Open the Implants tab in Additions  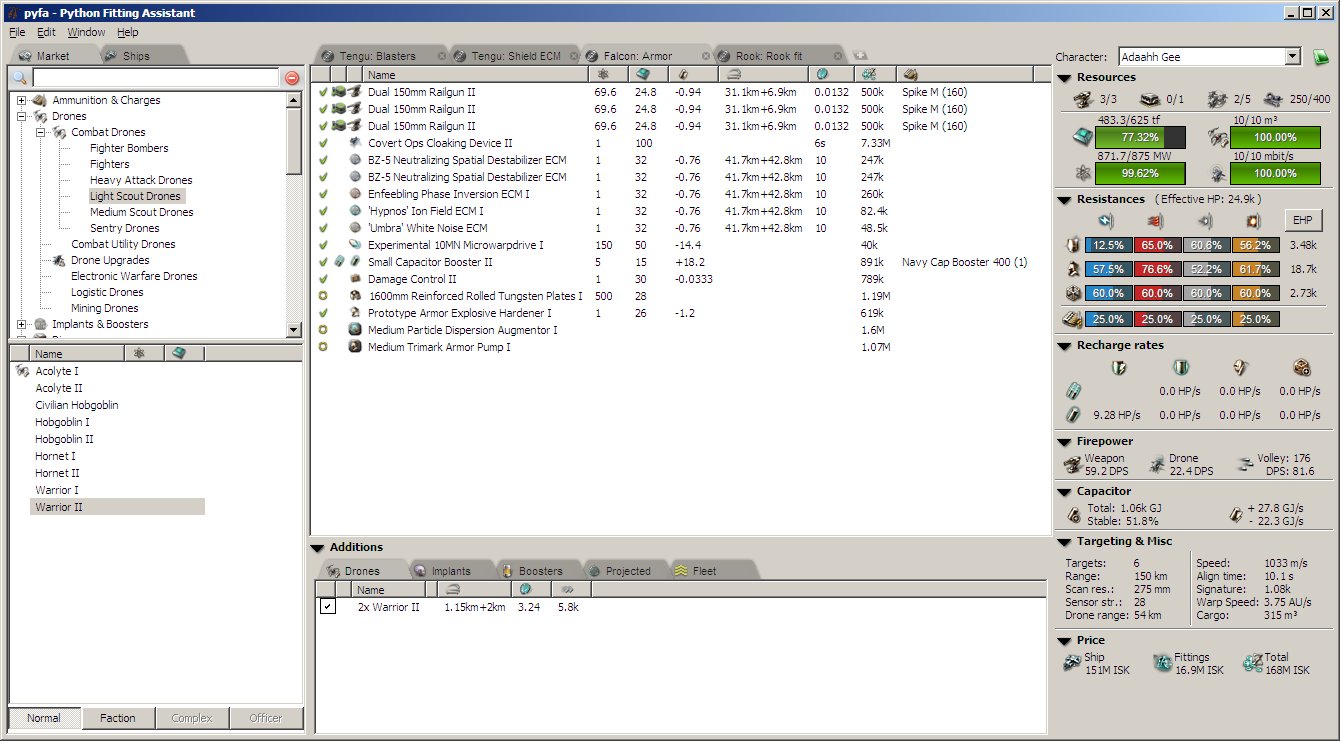coord(450,571)
